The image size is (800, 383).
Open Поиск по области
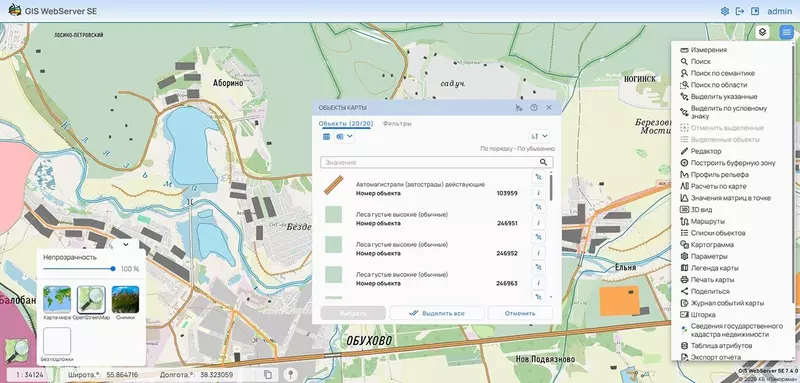coord(719,85)
